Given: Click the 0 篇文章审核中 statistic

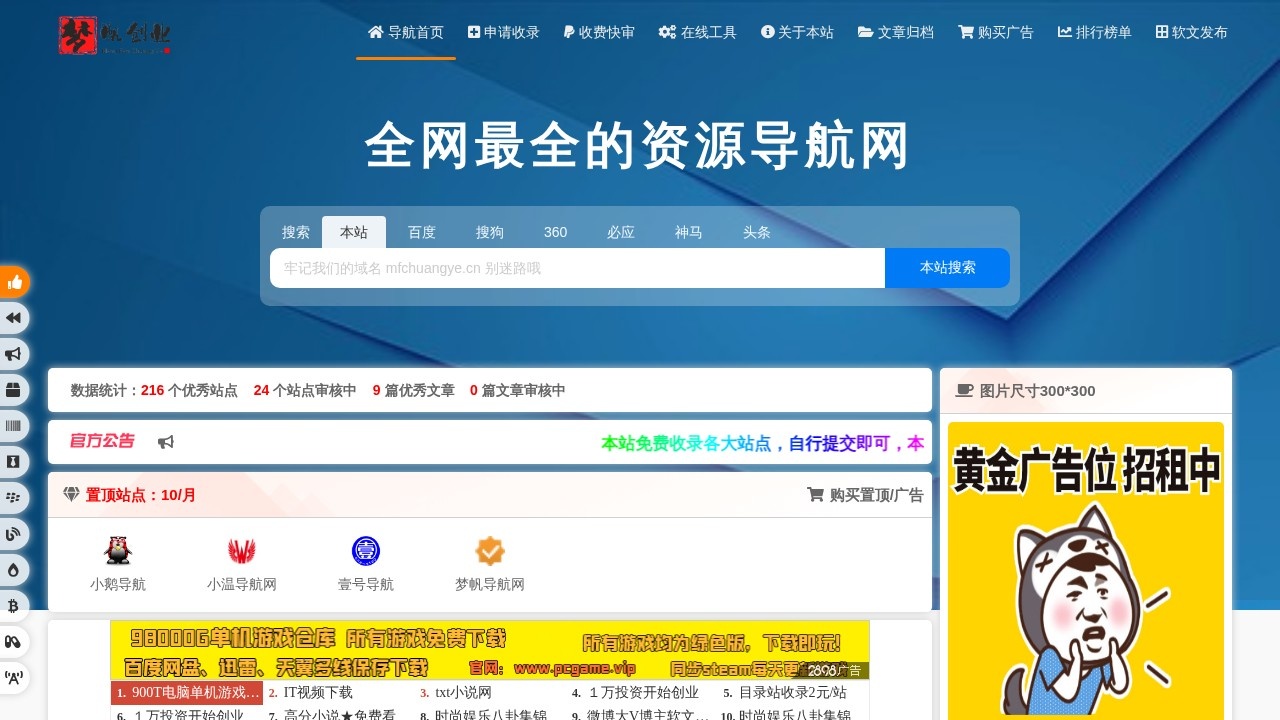Looking at the screenshot, I should (518, 390).
